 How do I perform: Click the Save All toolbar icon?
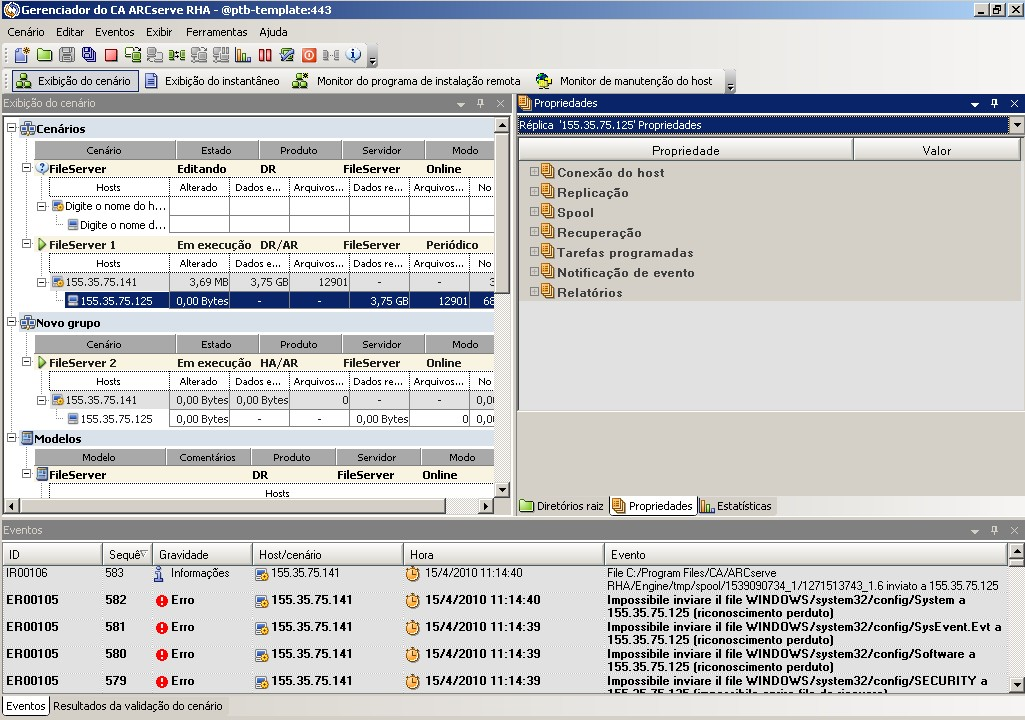click(x=88, y=55)
